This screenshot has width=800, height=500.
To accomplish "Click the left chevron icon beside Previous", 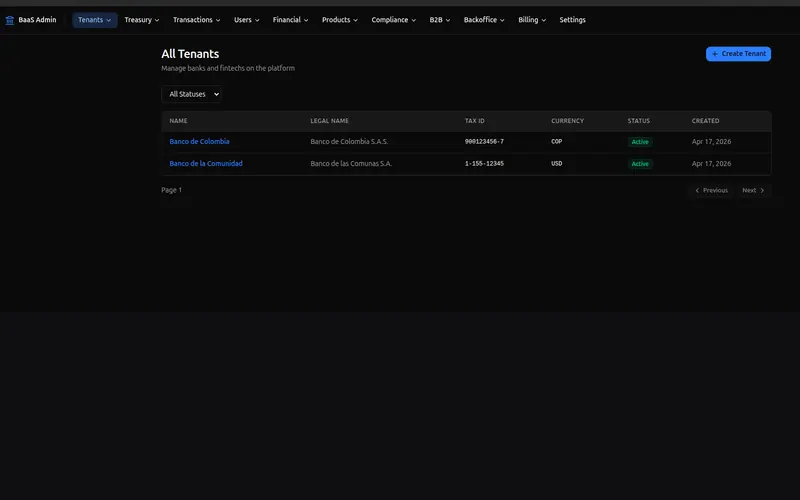I will point(697,190).
